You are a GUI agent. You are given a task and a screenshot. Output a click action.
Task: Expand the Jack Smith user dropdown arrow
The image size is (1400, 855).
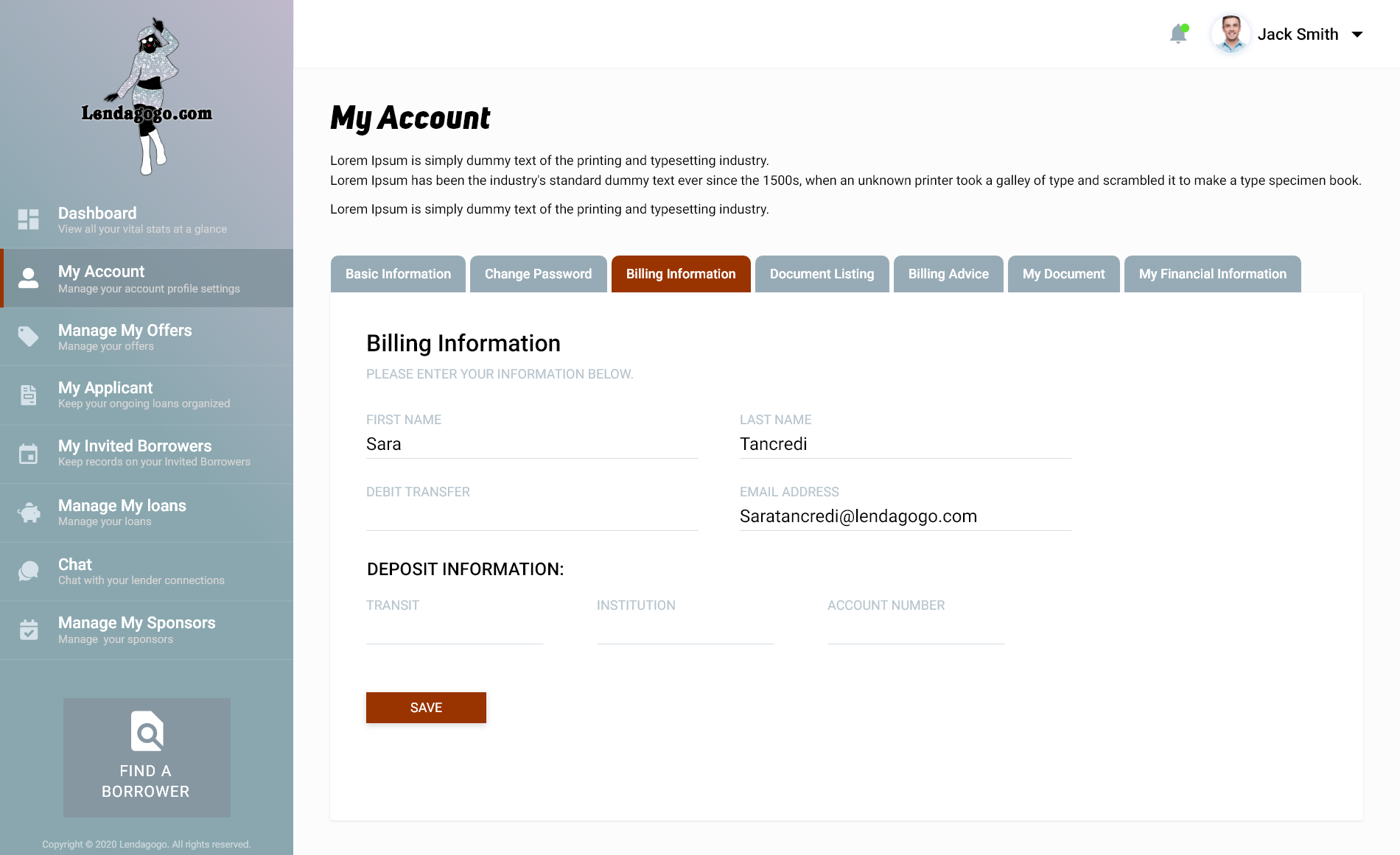pyautogui.click(x=1357, y=35)
